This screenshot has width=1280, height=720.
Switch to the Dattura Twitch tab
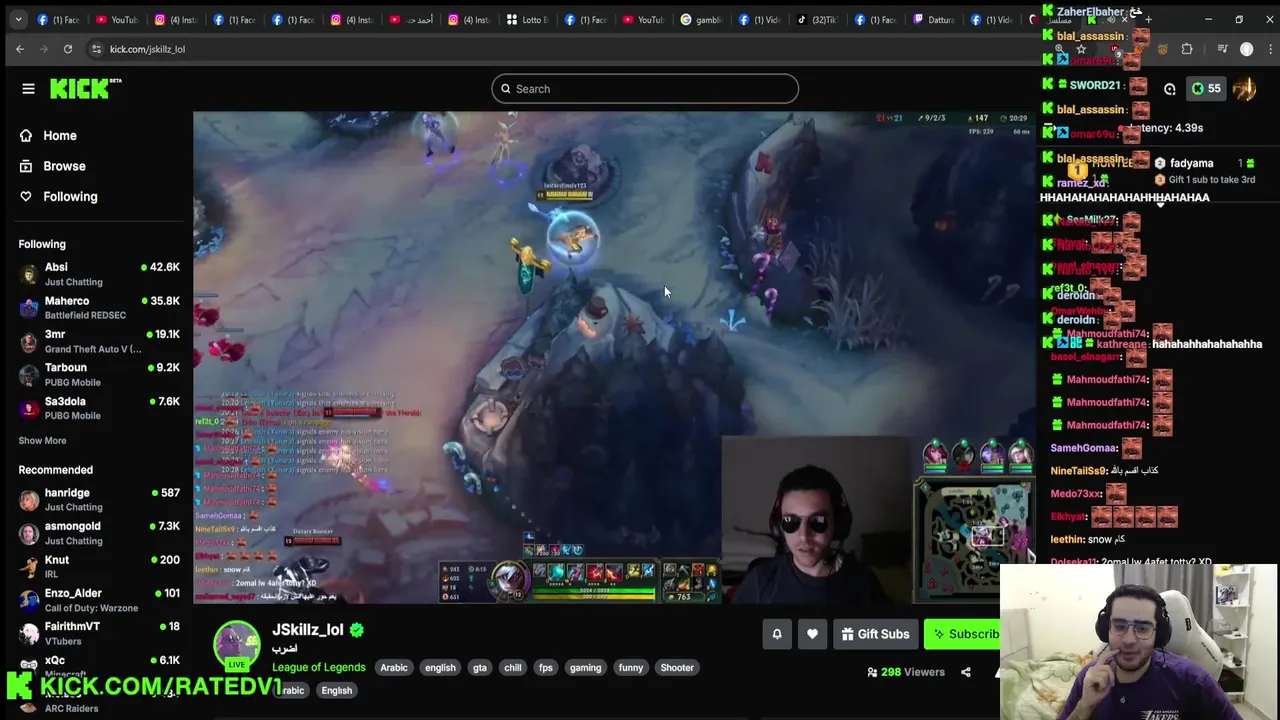pos(936,19)
